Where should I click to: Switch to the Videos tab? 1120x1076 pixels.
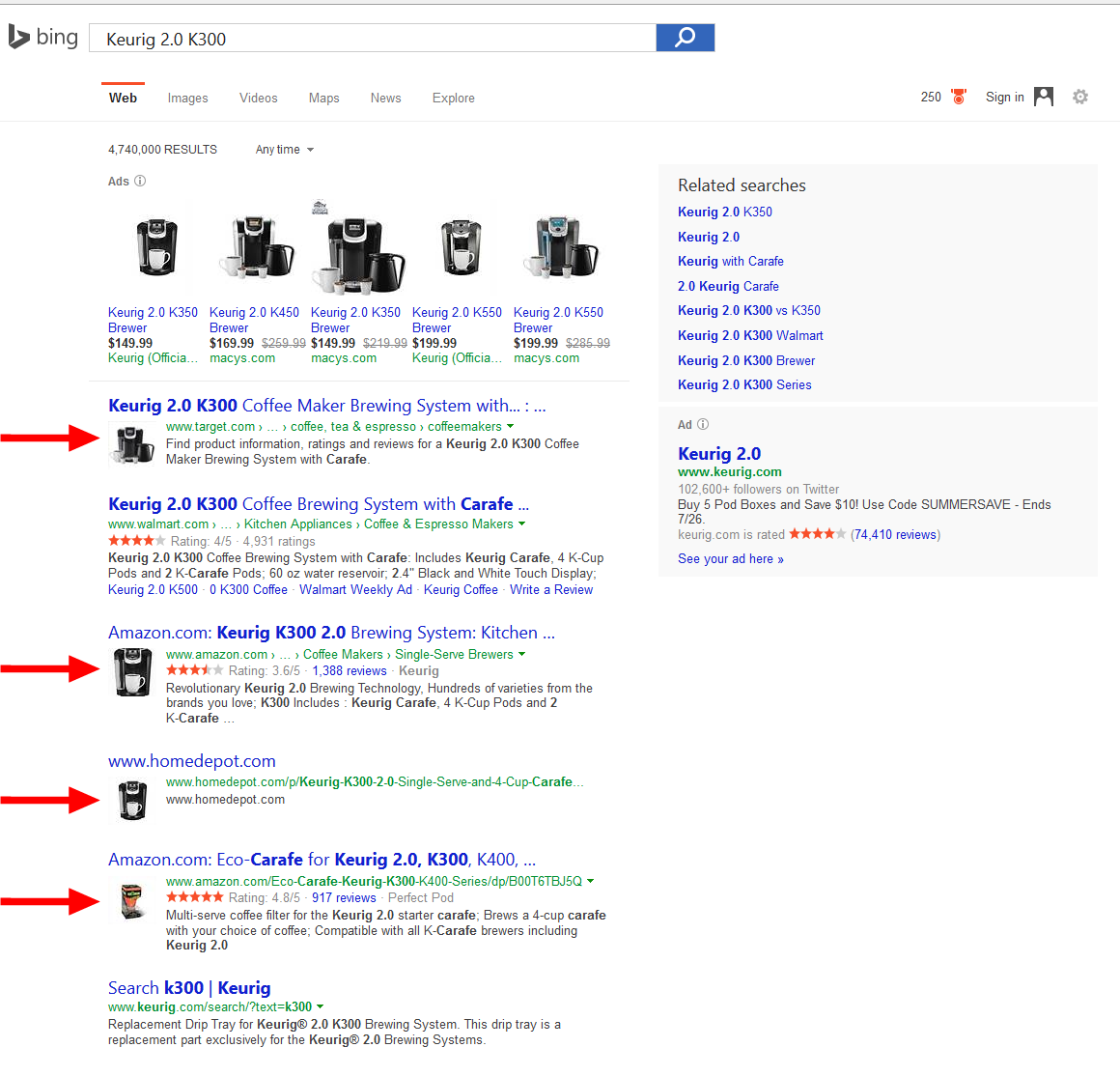click(258, 99)
